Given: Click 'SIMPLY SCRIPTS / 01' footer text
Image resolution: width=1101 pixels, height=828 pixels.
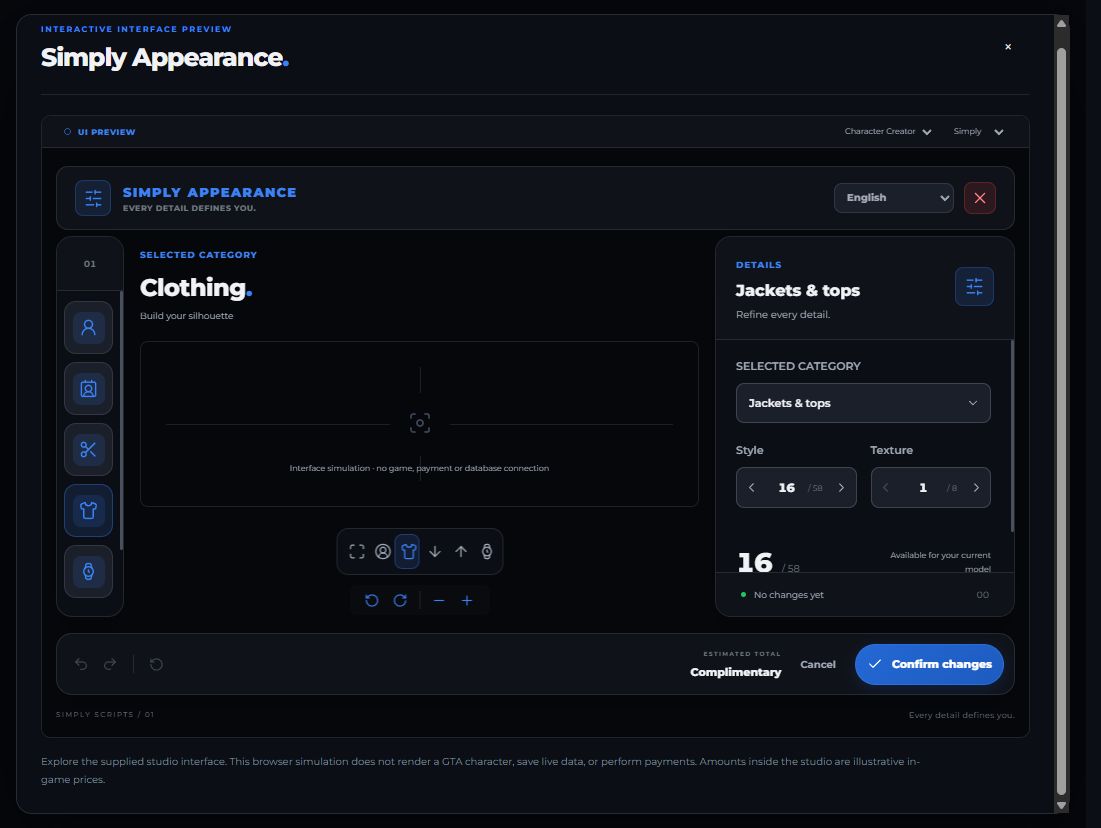Looking at the screenshot, I should [x=105, y=714].
